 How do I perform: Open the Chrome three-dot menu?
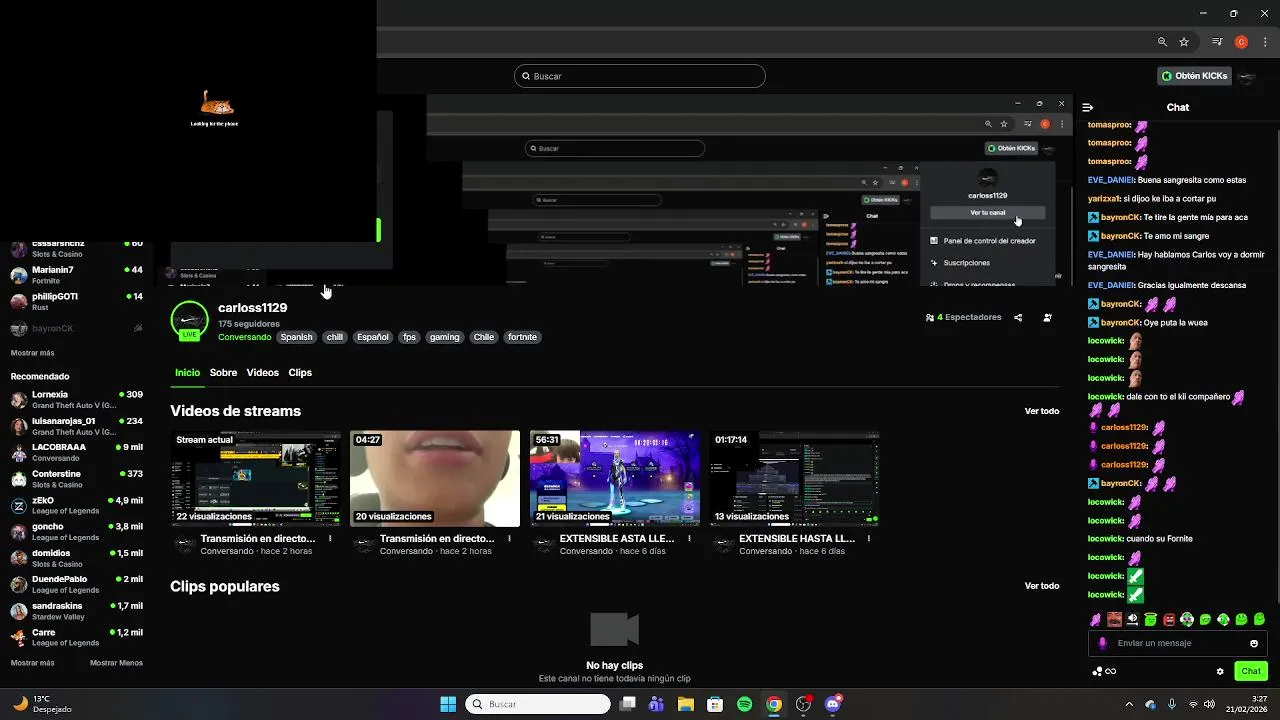(x=1264, y=42)
